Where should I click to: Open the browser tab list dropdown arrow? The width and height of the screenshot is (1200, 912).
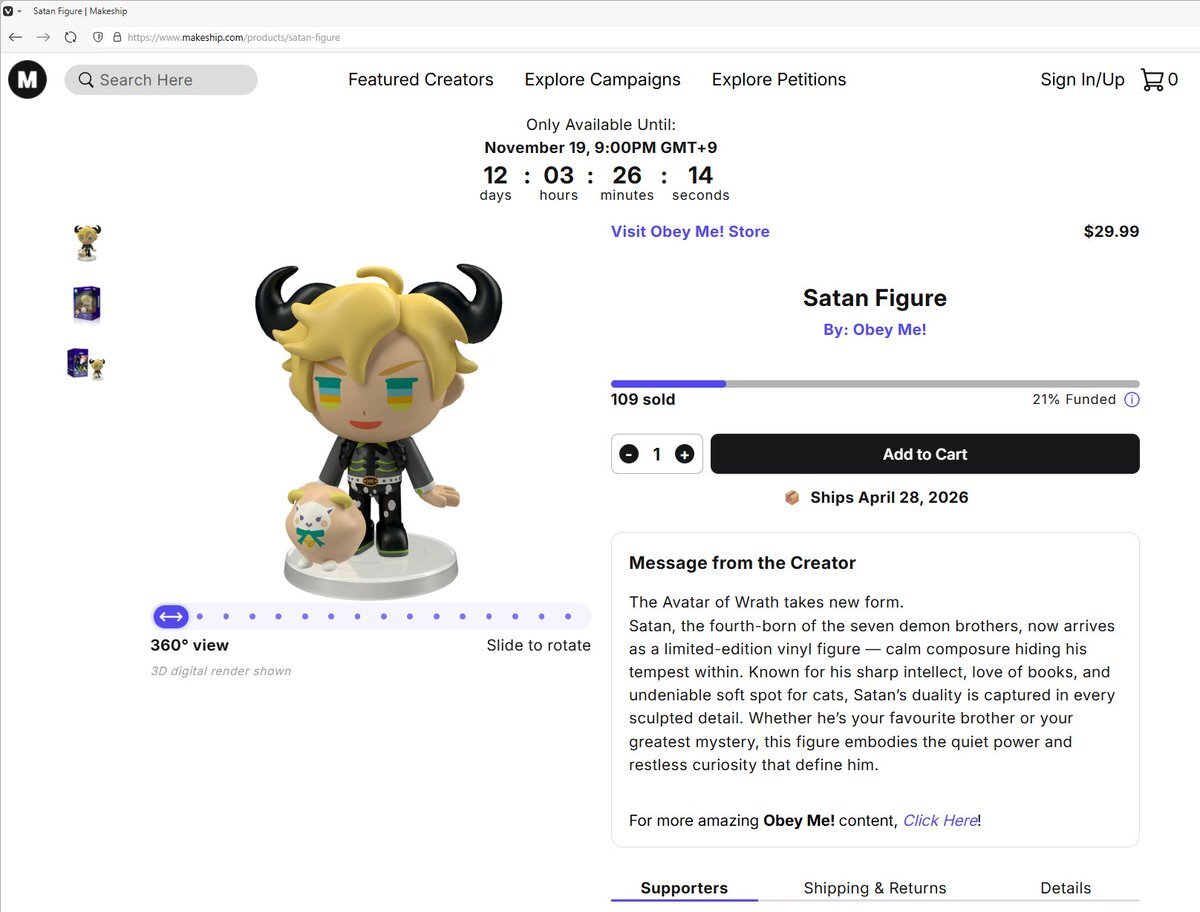click(20, 11)
